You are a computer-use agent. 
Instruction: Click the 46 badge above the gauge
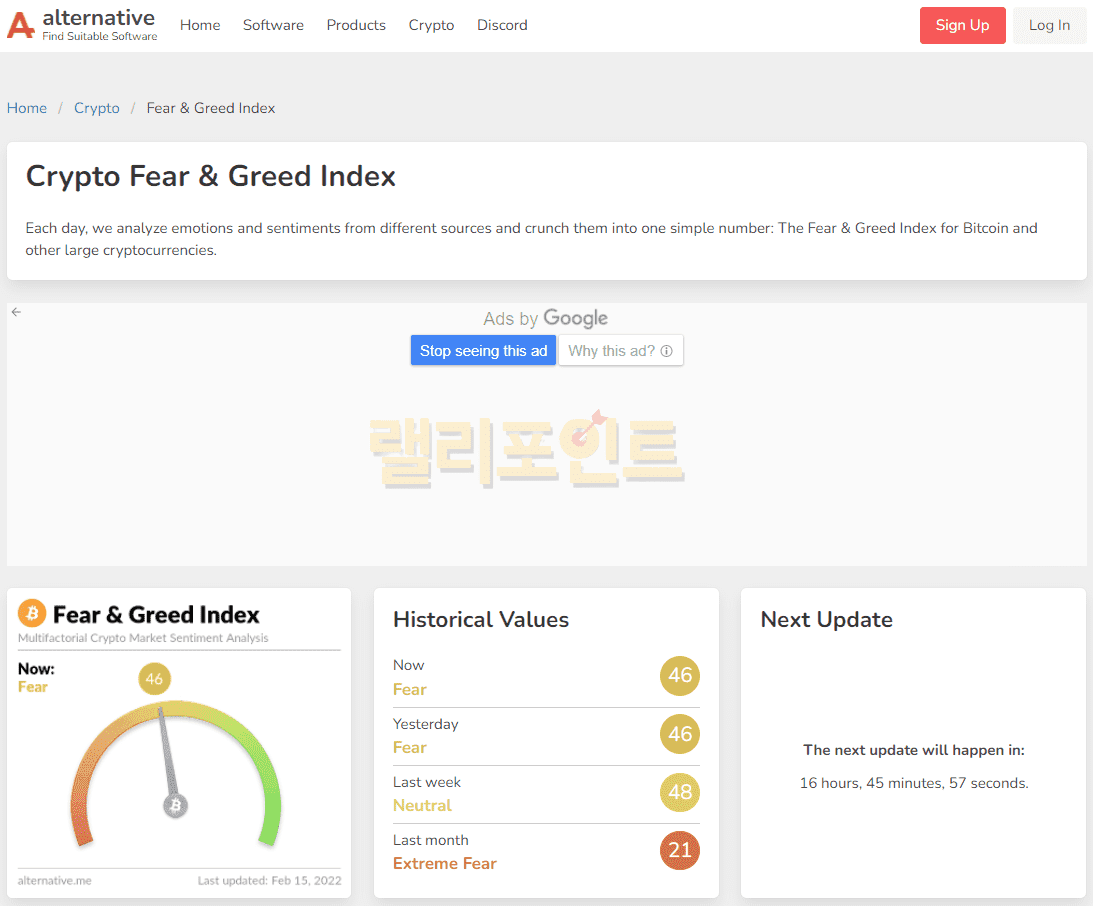(x=154, y=679)
